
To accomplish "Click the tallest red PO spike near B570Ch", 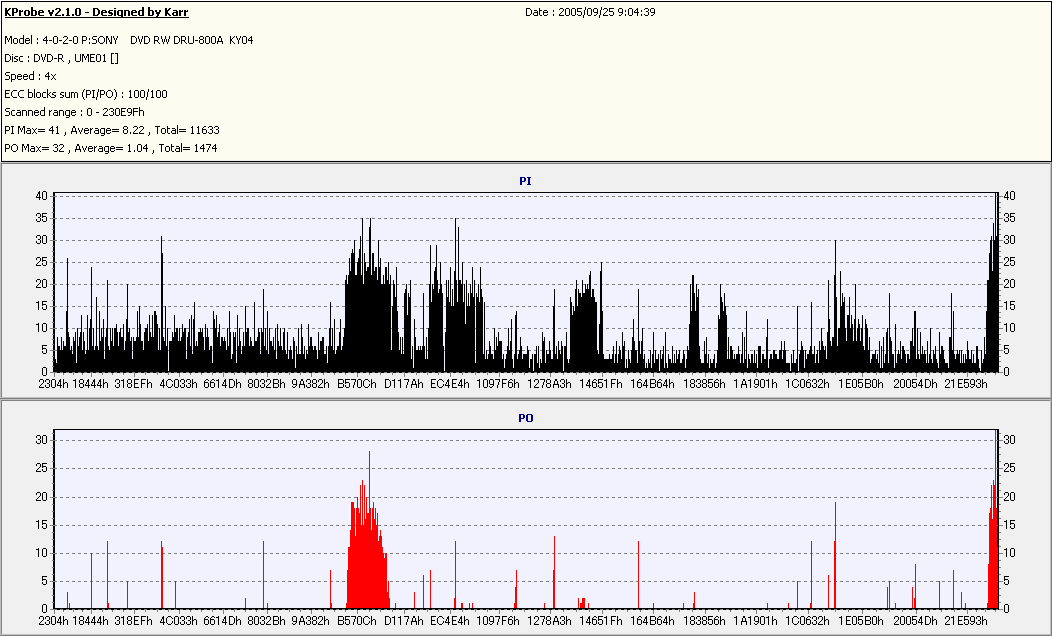I will click(x=369, y=530).
